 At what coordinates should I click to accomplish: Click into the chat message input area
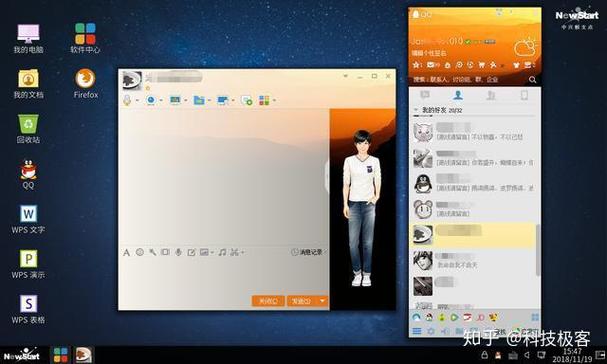224,276
